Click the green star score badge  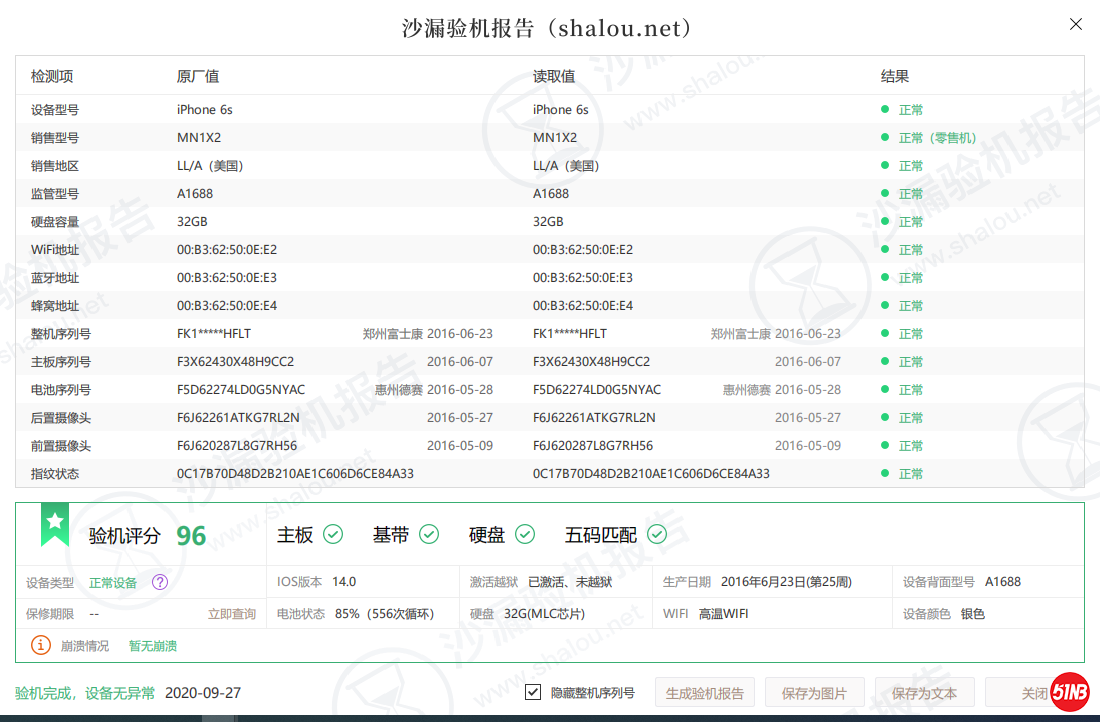pyautogui.click(x=55, y=524)
